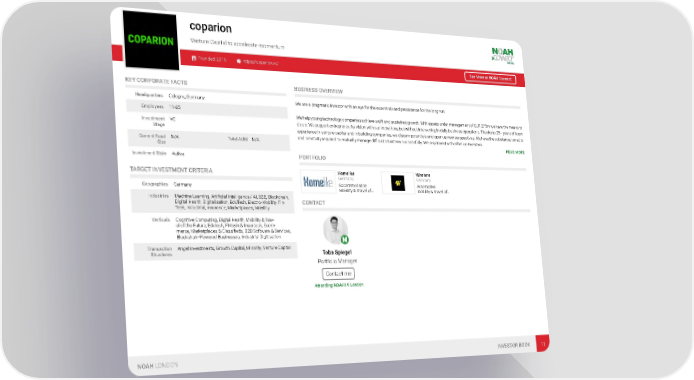Click the black Wirelane portfolio logo

tap(397, 183)
